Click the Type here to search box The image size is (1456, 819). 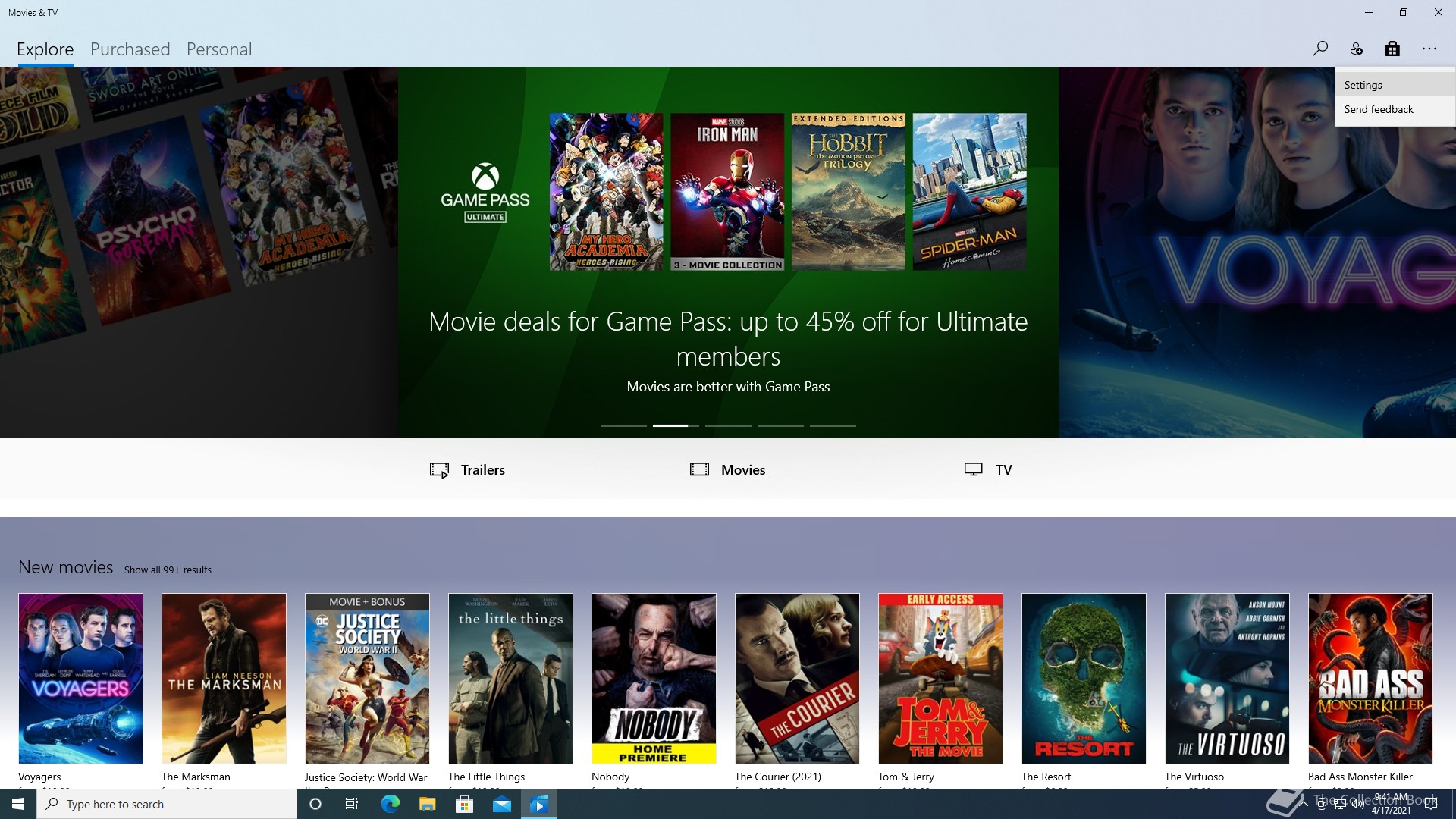point(167,804)
